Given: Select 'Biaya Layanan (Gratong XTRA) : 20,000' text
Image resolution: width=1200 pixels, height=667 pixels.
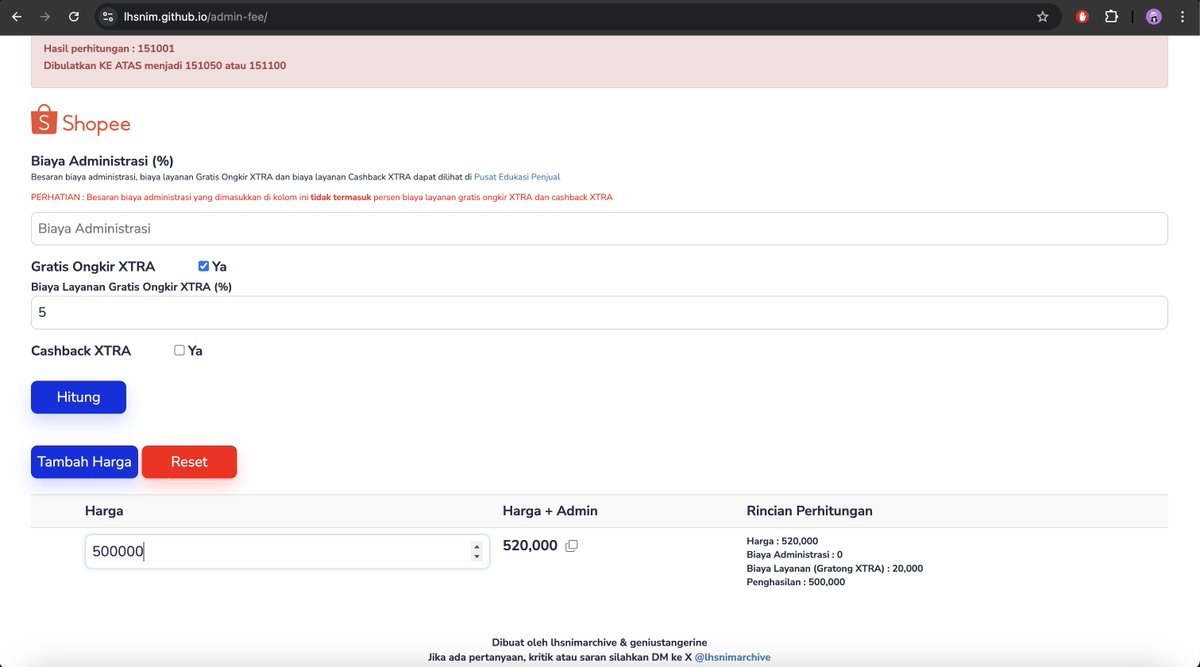Looking at the screenshot, I should tap(835, 568).
